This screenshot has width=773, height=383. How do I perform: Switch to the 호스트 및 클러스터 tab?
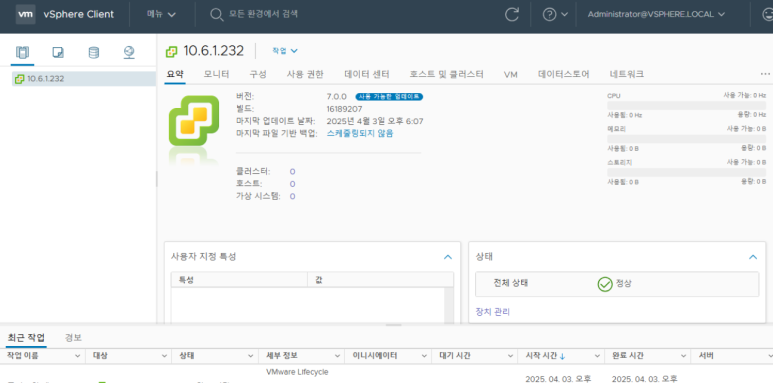(x=446, y=74)
